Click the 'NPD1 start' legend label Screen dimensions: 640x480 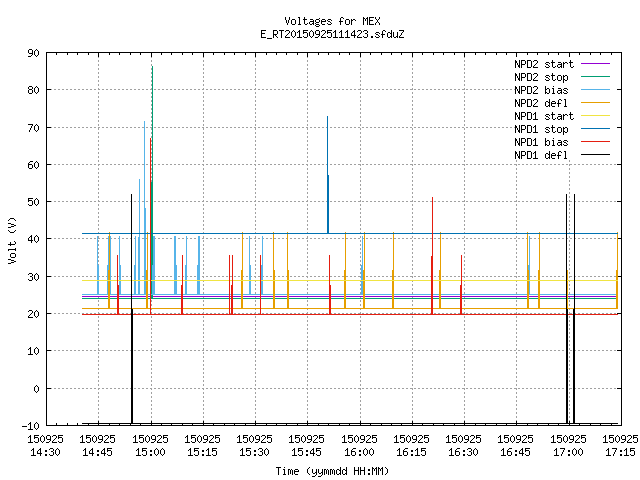pyautogui.click(x=544, y=116)
